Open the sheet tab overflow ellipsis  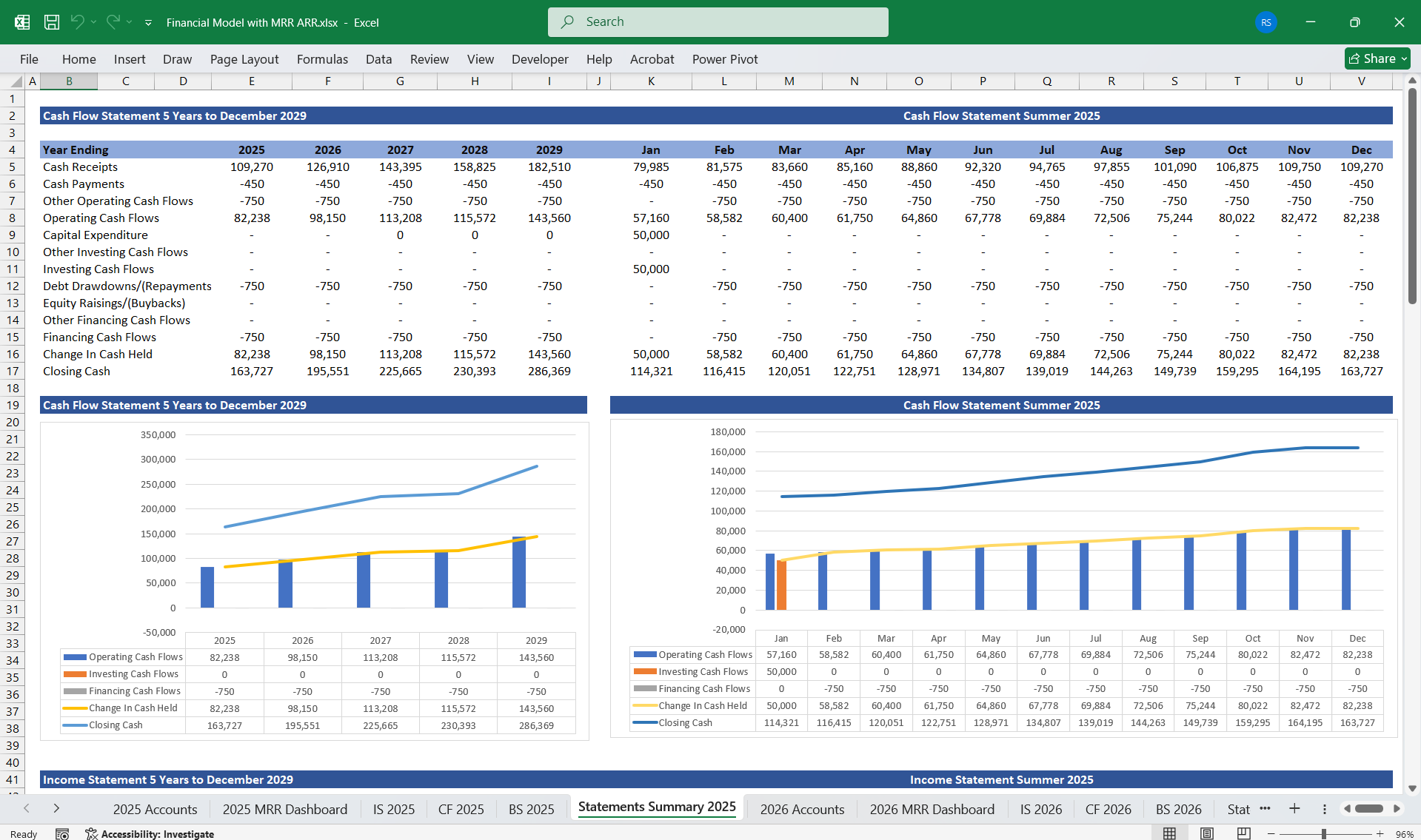pyautogui.click(x=1265, y=809)
